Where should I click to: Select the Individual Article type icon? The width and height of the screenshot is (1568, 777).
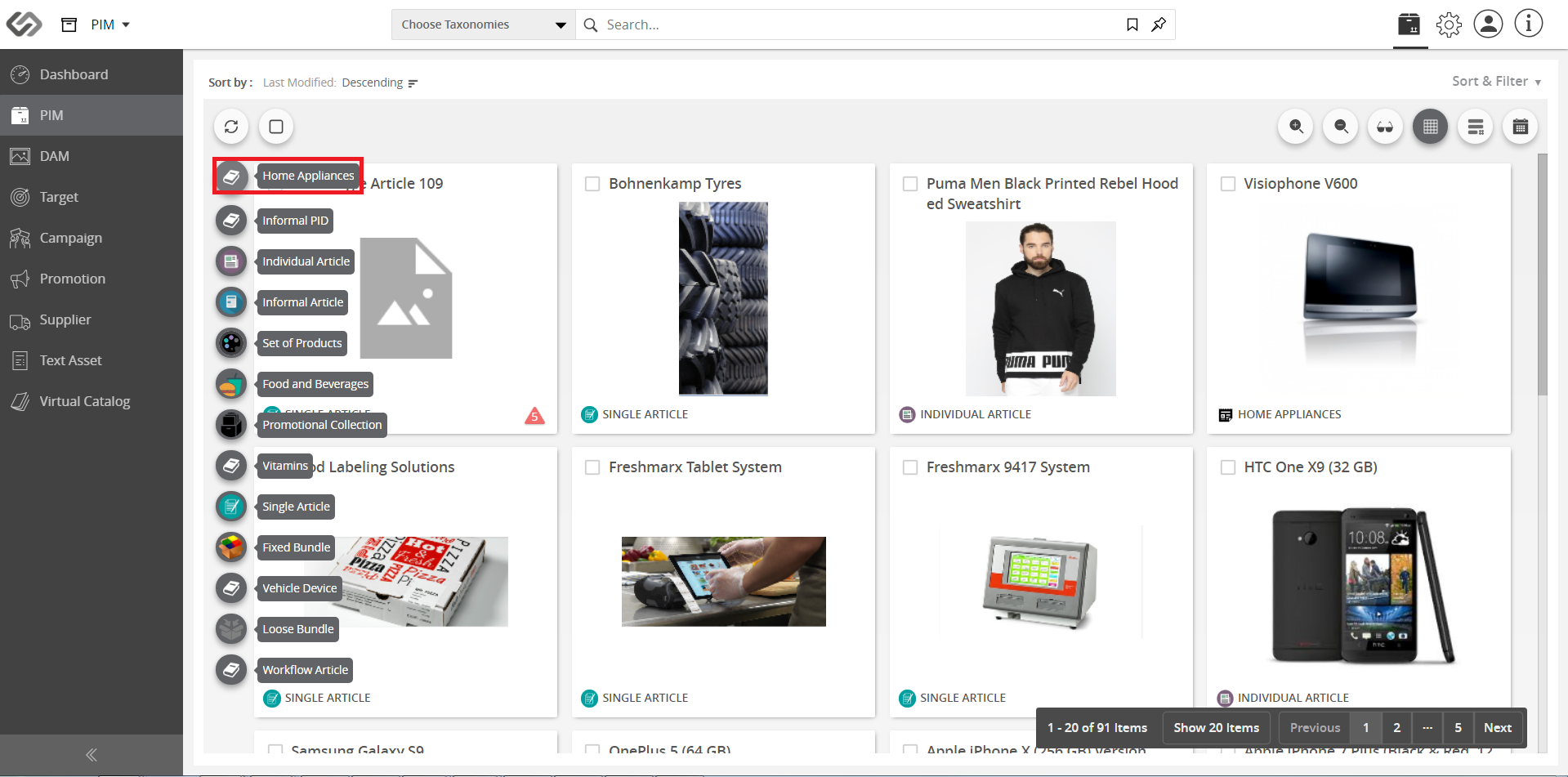coord(231,261)
